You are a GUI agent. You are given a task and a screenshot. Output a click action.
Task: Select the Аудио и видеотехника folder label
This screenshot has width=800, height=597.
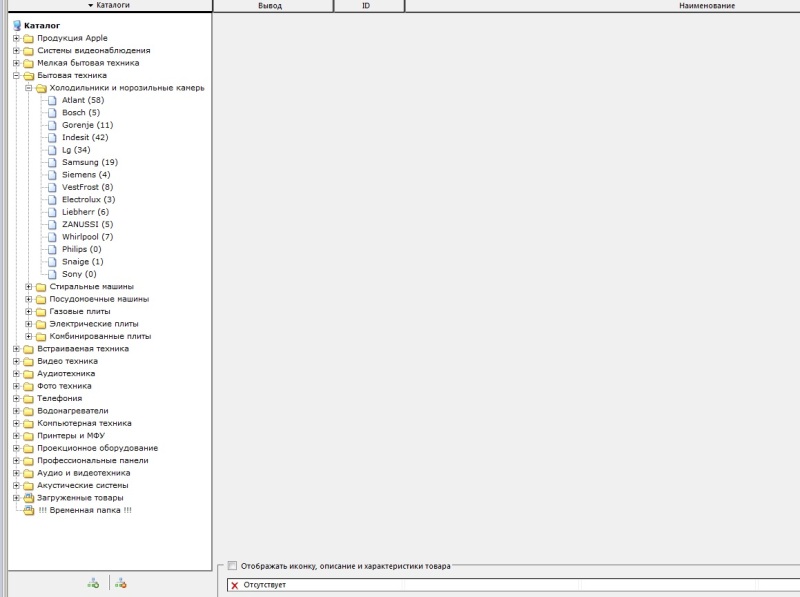84,473
